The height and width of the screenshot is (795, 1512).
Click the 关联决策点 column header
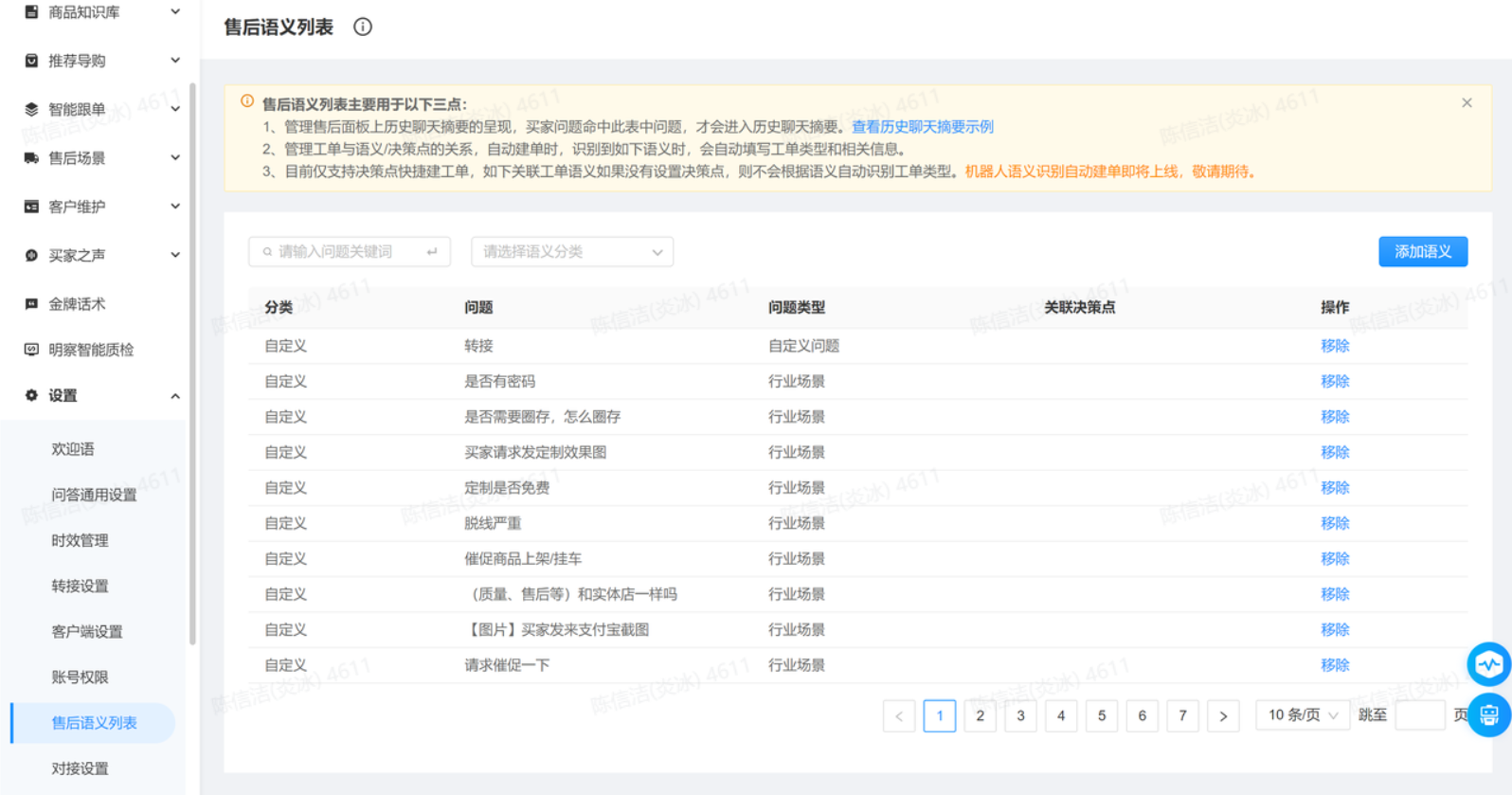(1079, 307)
